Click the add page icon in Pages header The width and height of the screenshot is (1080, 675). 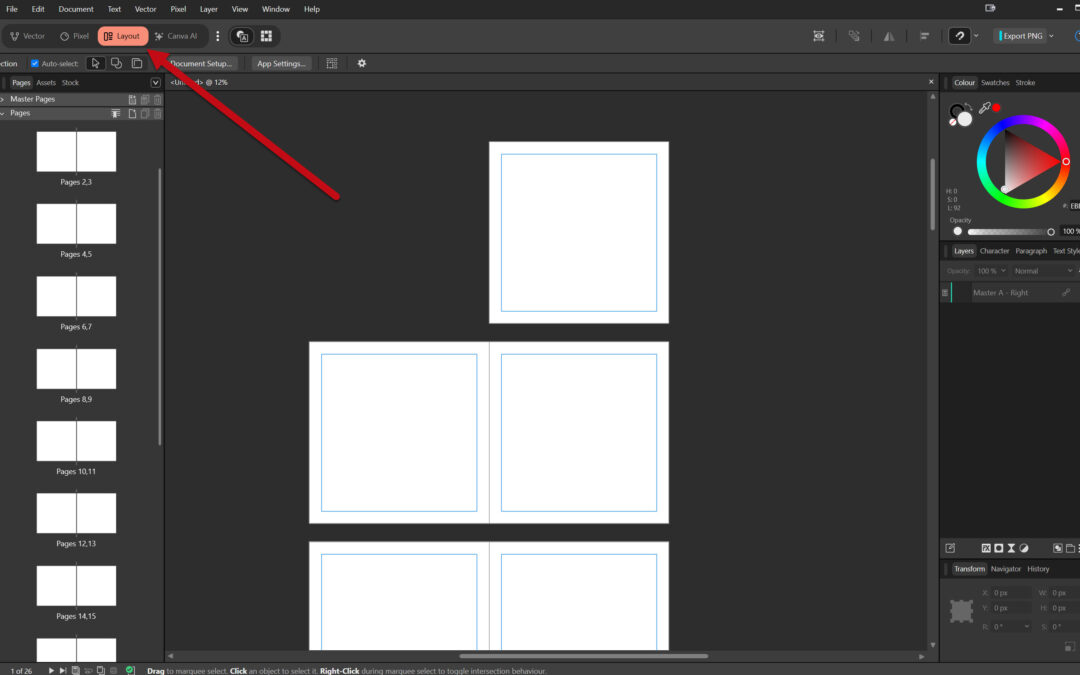coord(132,114)
